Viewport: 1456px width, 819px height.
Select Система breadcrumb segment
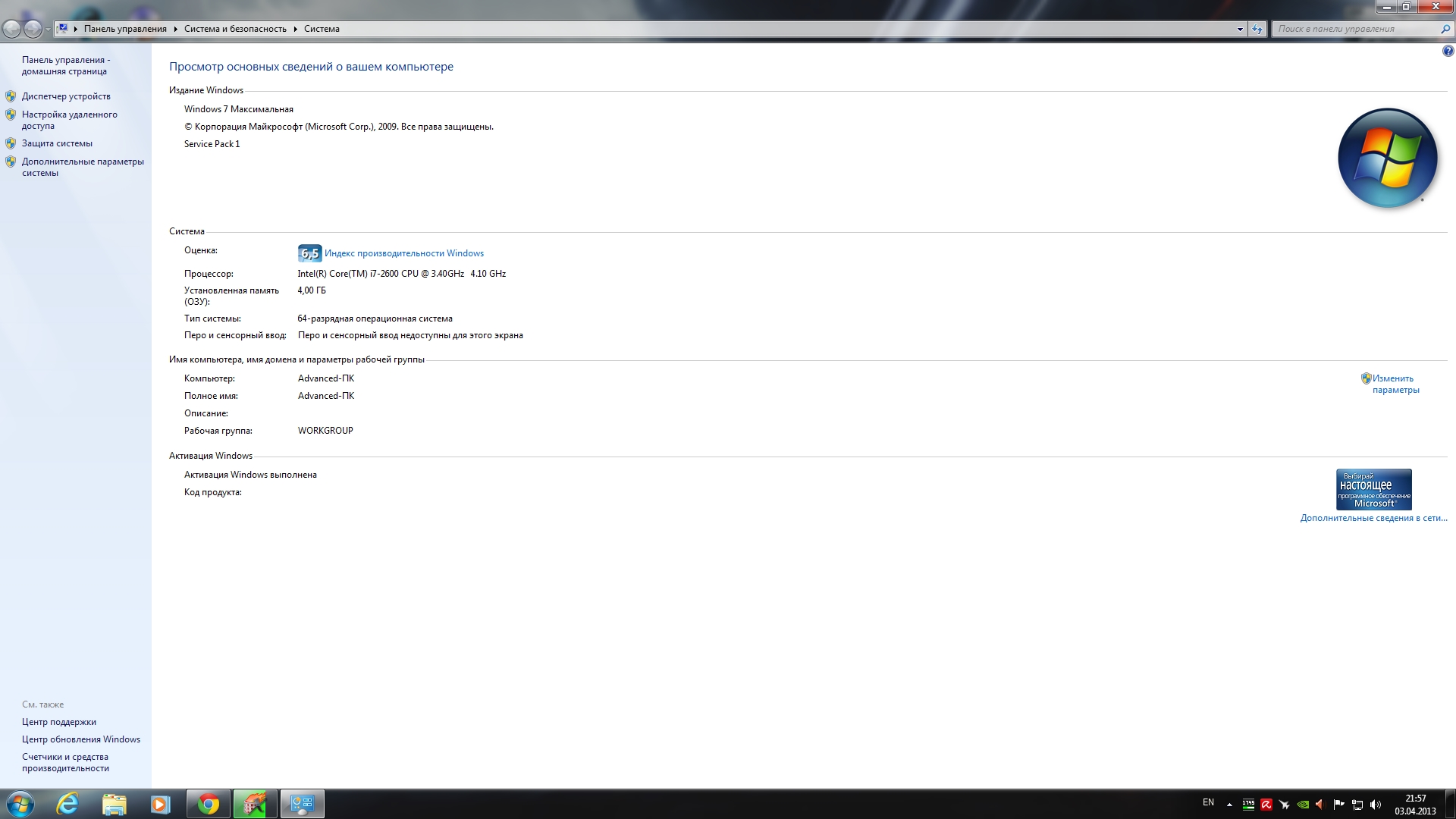point(322,29)
